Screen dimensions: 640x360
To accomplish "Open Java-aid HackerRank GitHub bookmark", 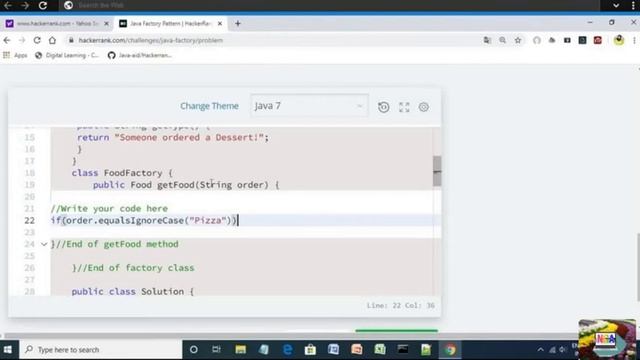I will point(140,55).
